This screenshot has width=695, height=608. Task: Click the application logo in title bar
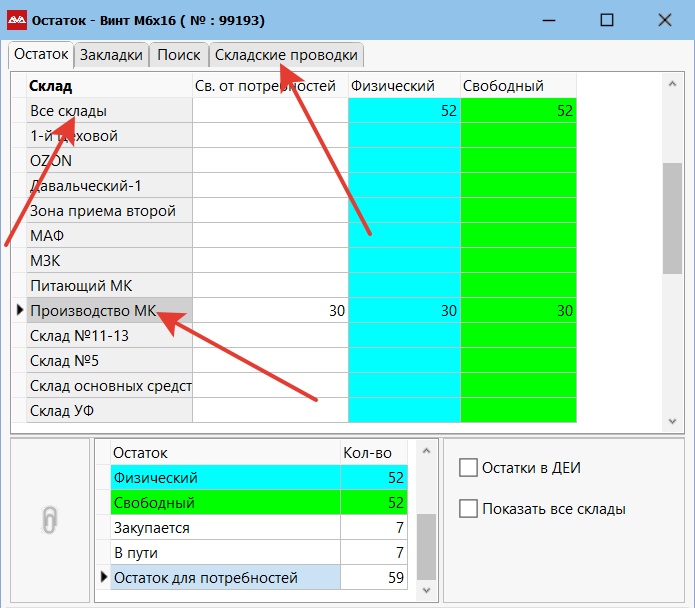coord(16,19)
